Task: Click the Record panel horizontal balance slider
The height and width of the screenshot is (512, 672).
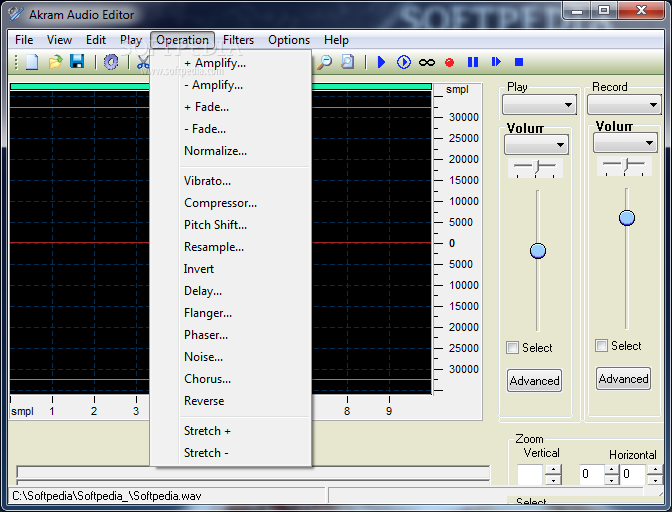Action: (624, 165)
